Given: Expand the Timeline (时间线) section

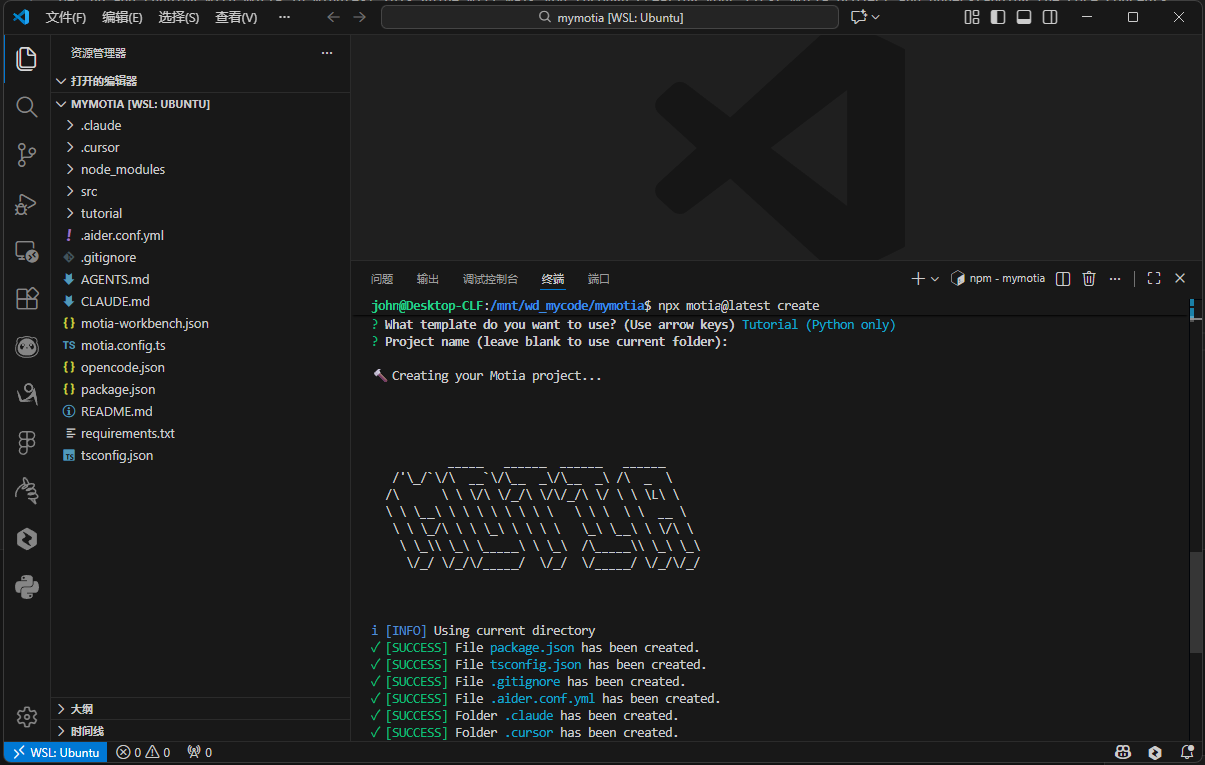Looking at the screenshot, I should tap(200, 731).
